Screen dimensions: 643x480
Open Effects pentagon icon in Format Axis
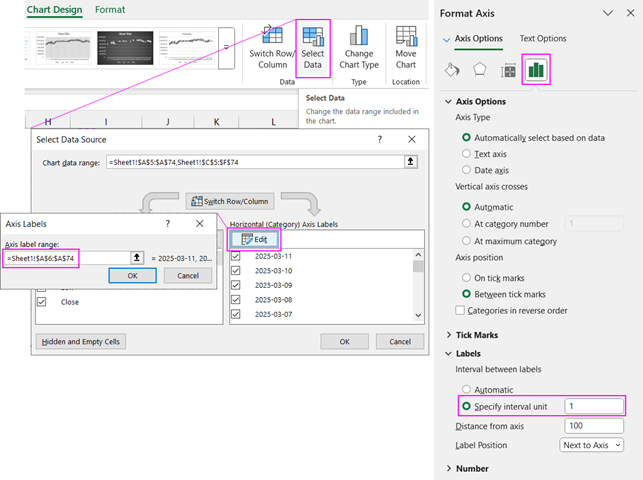pyautogui.click(x=480, y=70)
